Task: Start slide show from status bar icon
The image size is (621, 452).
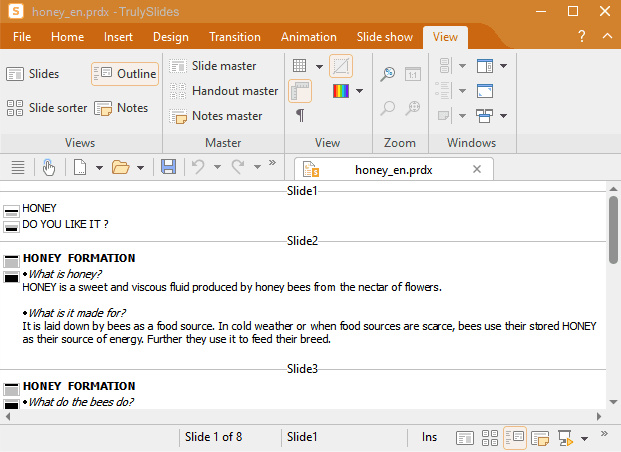Action: (565, 437)
